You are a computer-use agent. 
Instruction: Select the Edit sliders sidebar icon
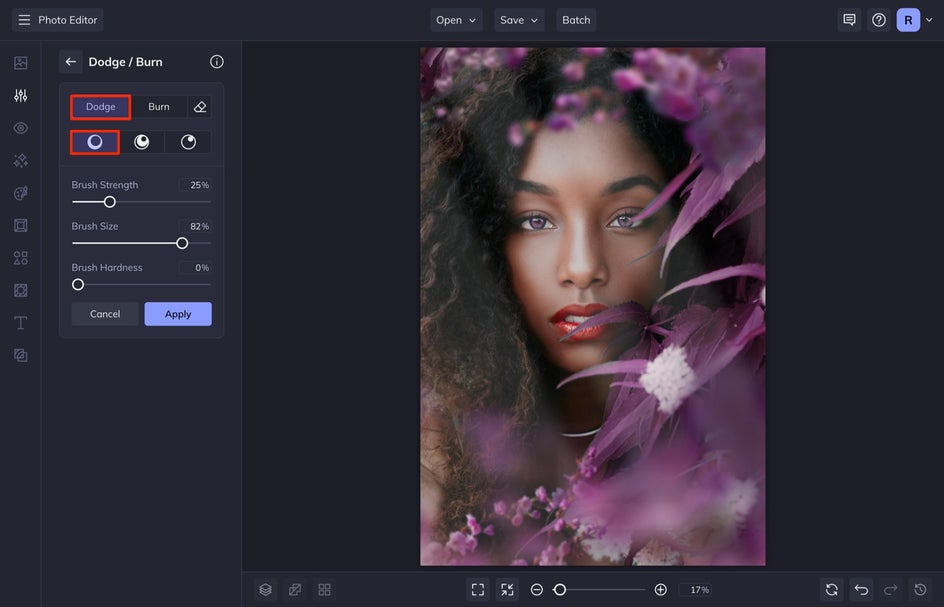tap(20, 95)
